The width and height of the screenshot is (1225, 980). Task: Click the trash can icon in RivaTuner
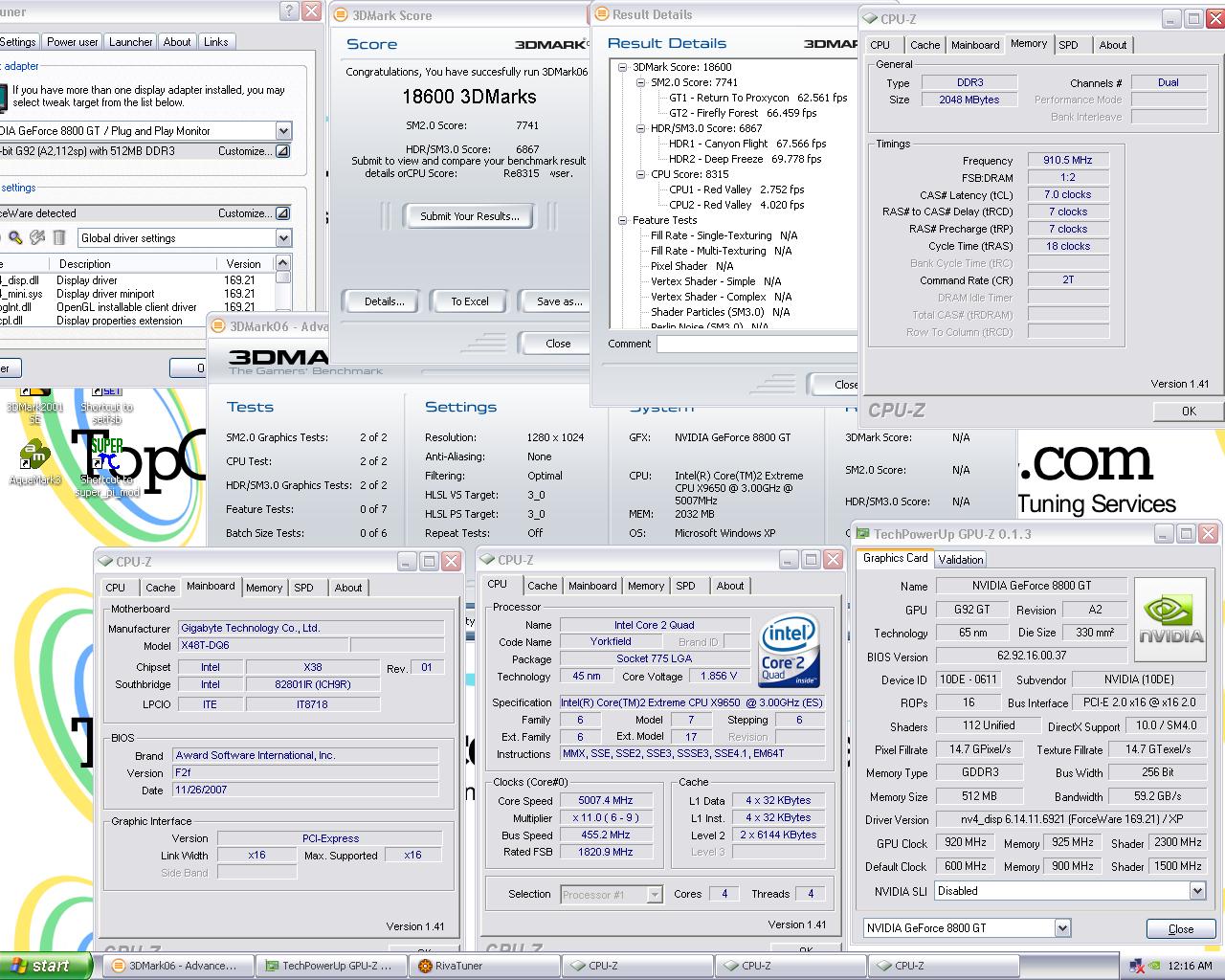(x=59, y=237)
